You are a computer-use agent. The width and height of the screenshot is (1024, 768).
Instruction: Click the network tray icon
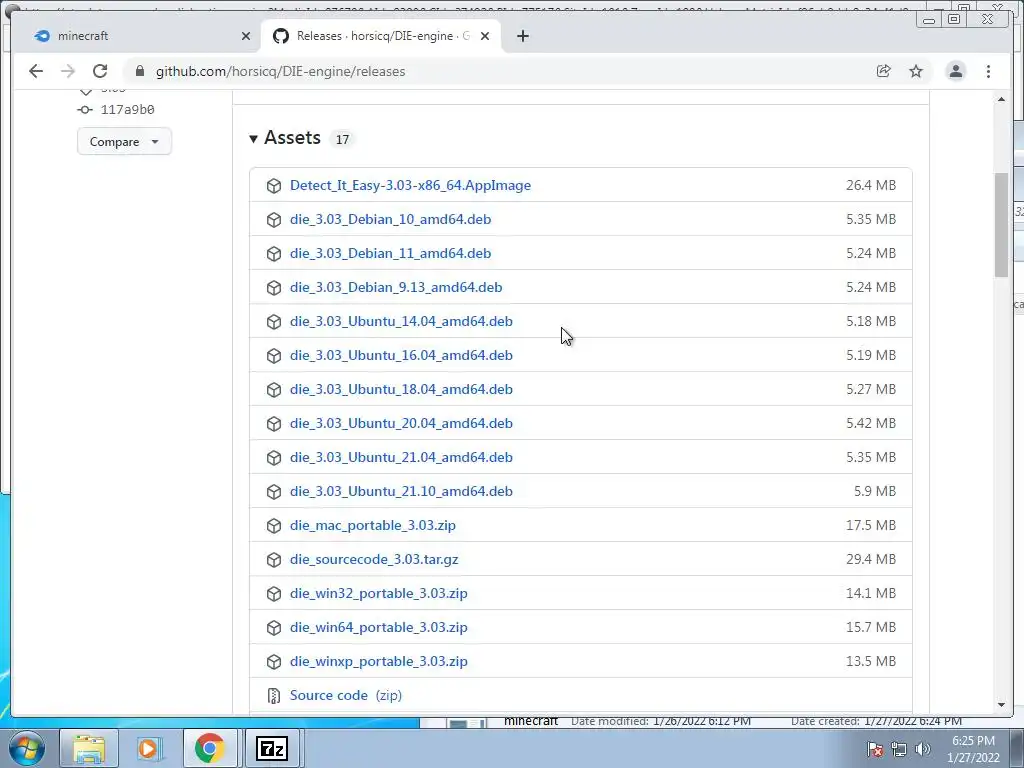899,749
